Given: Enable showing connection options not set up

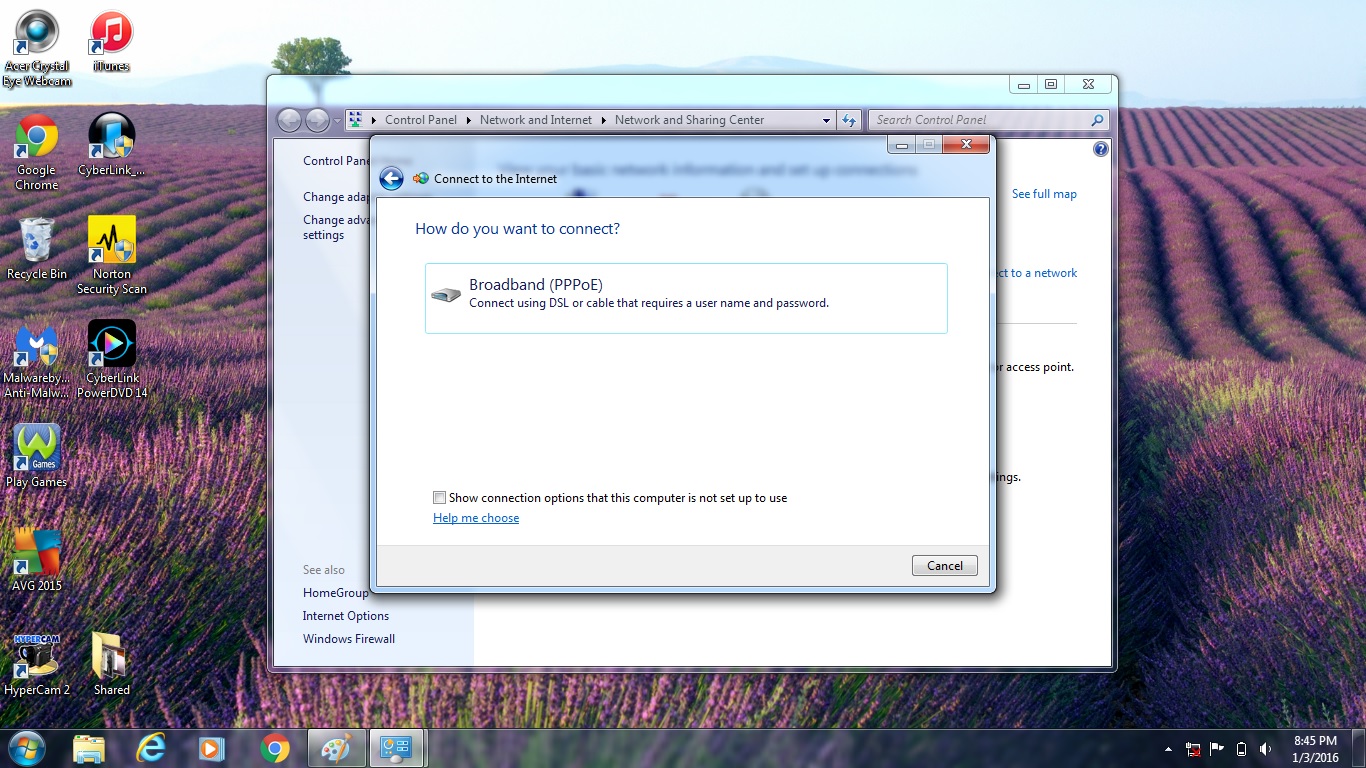Looking at the screenshot, I should coord(439,498).
